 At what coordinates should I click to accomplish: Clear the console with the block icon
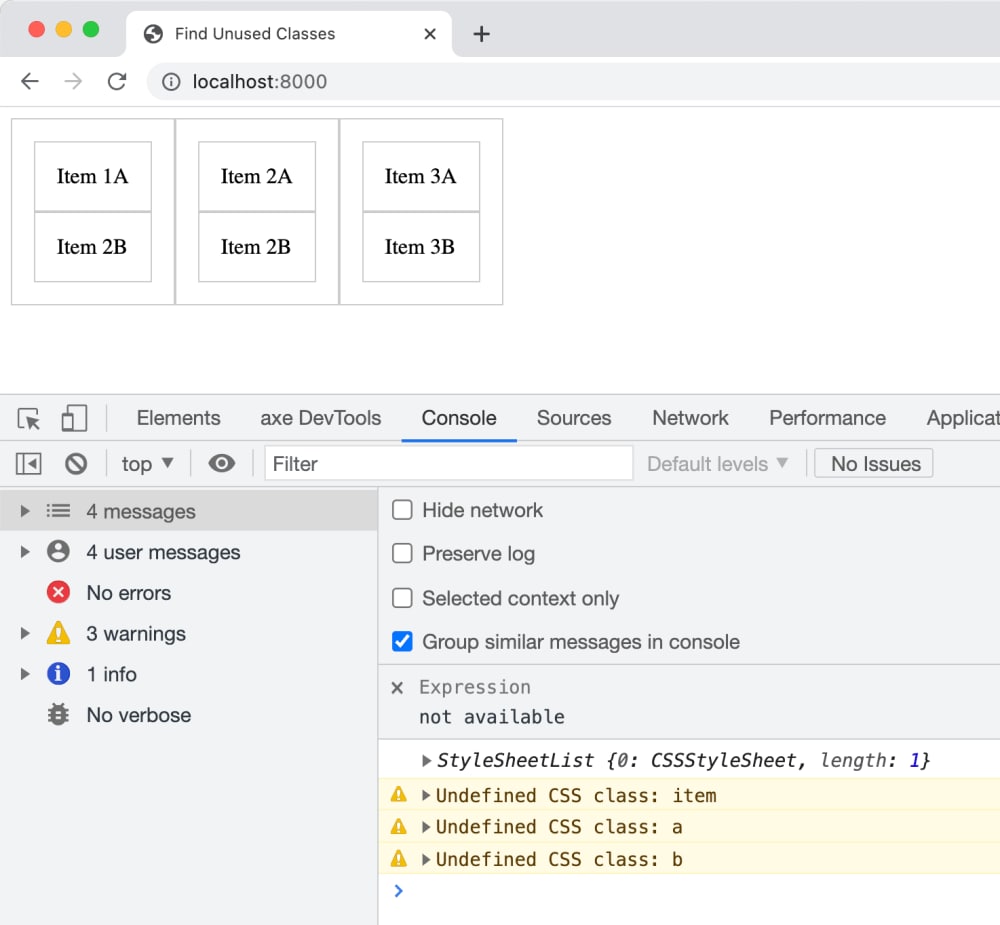(76, 464)
